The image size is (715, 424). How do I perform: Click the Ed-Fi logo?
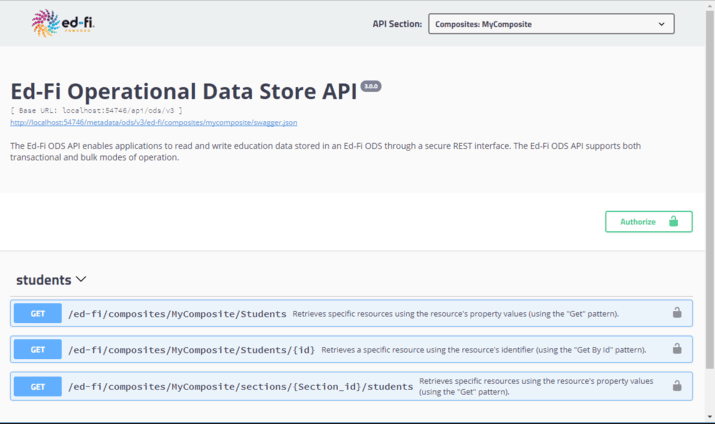click(x=65, y=23)
